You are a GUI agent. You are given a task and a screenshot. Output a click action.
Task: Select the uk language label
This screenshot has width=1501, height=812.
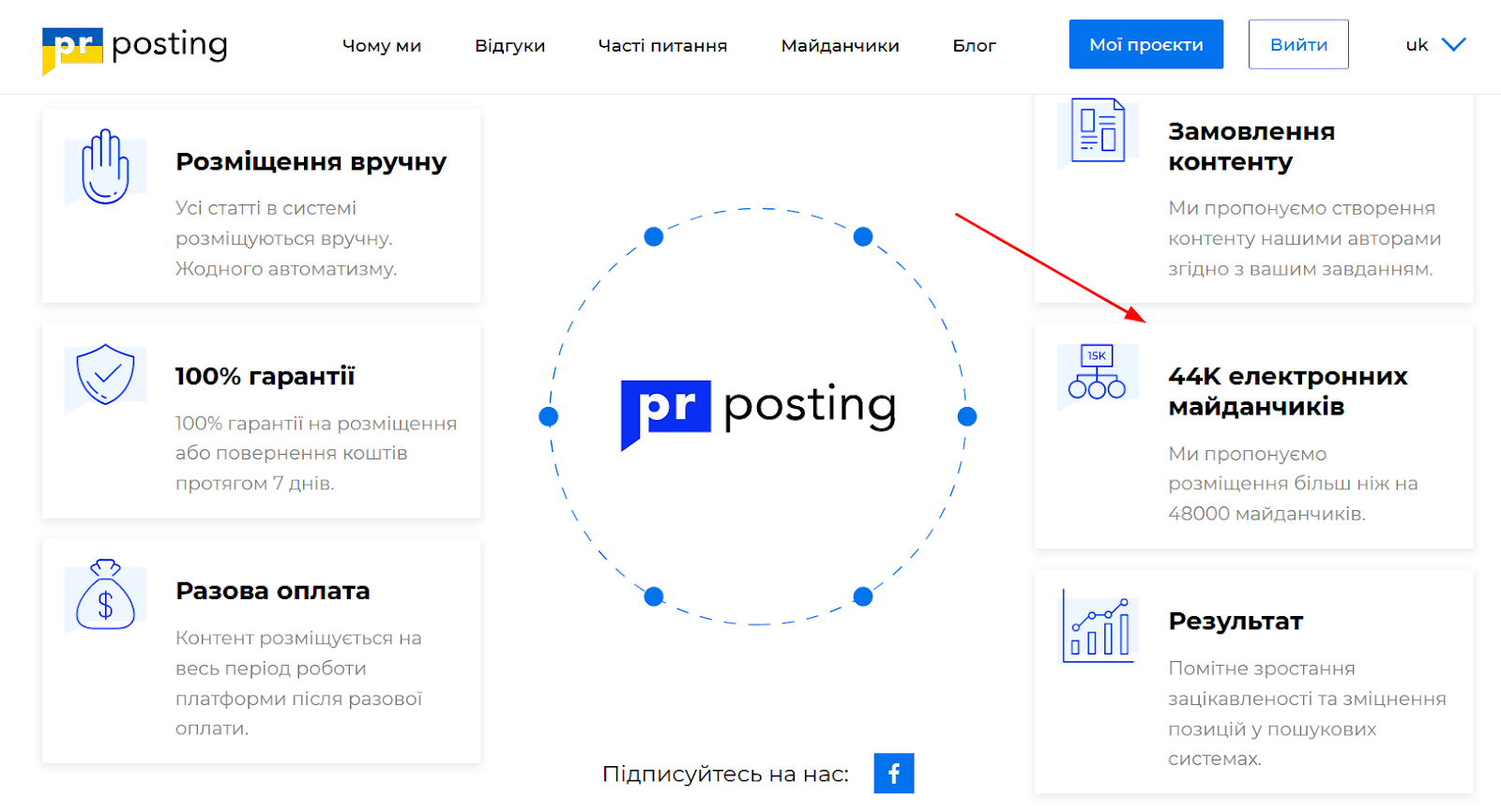click(1417, 44)
